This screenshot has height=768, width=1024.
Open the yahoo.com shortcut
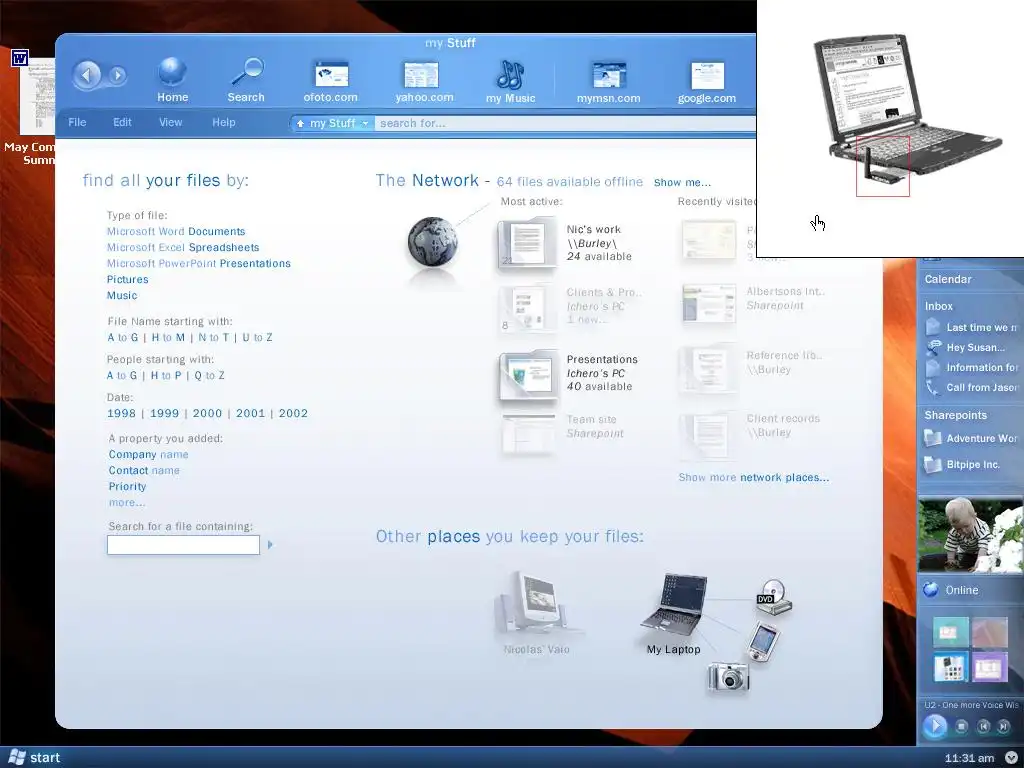[424, 82]
